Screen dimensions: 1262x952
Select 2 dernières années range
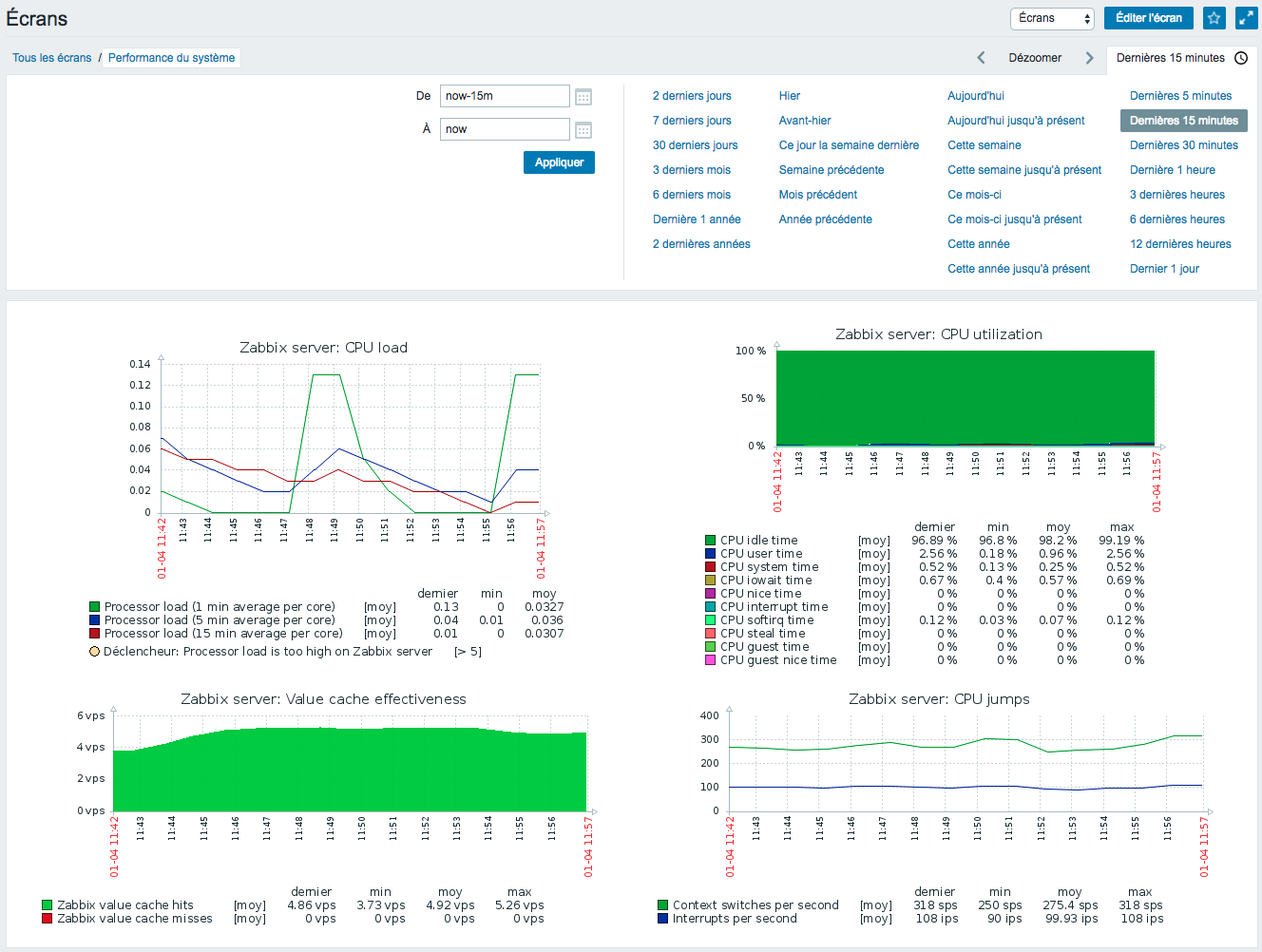(x=701, y=244)
